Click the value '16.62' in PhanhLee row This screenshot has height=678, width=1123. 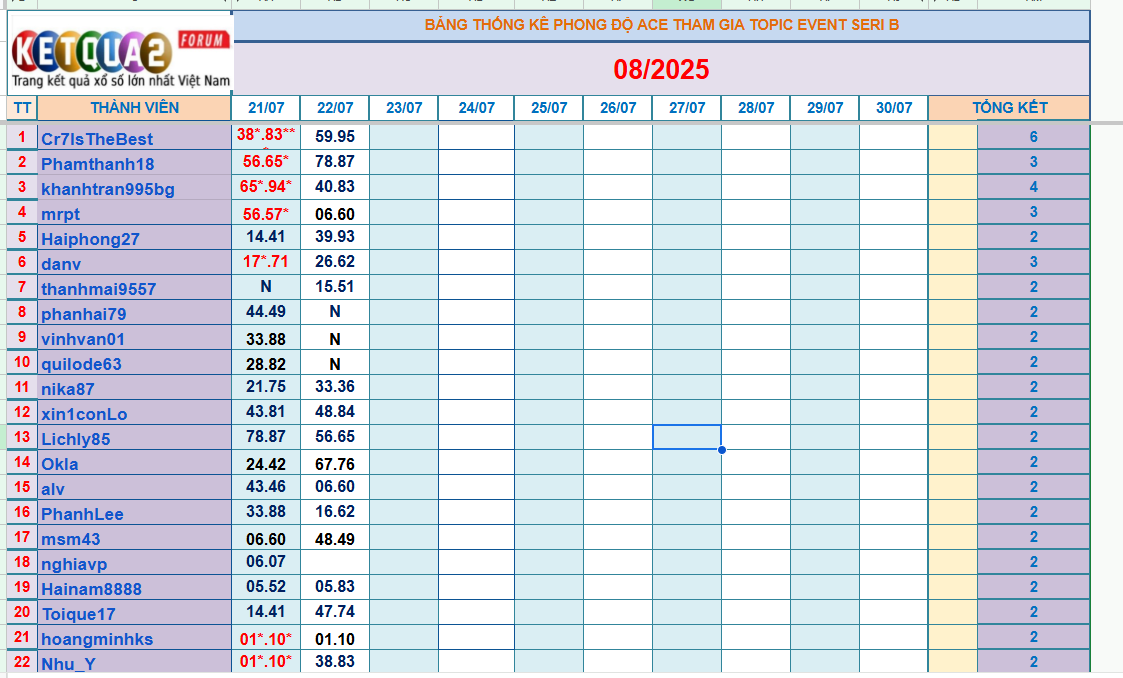[334, 512]
